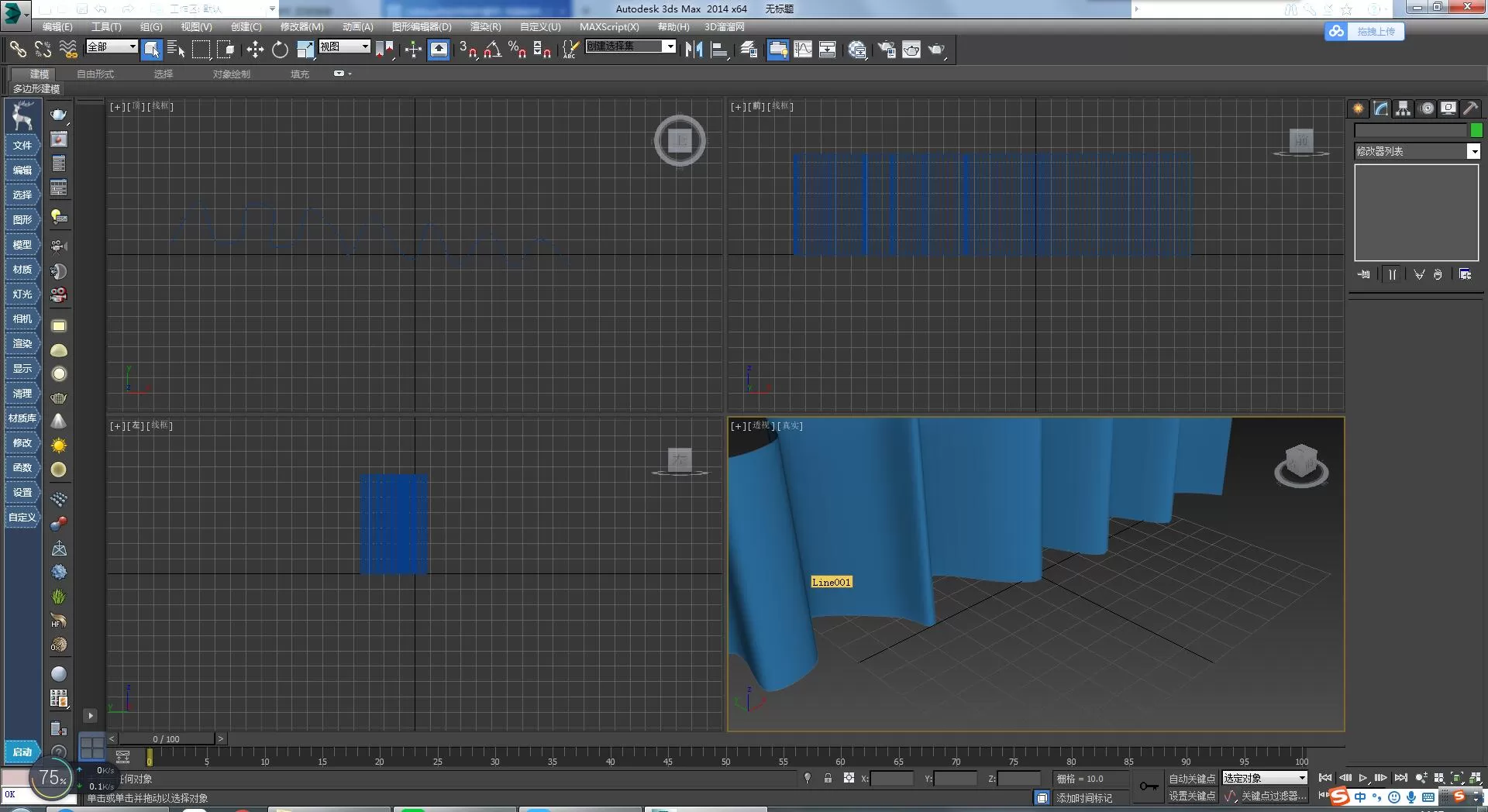Screen dimensions: 1488x812
Task: Open the 选定对象 key filter dropdown
Action: coord(1265,778)
